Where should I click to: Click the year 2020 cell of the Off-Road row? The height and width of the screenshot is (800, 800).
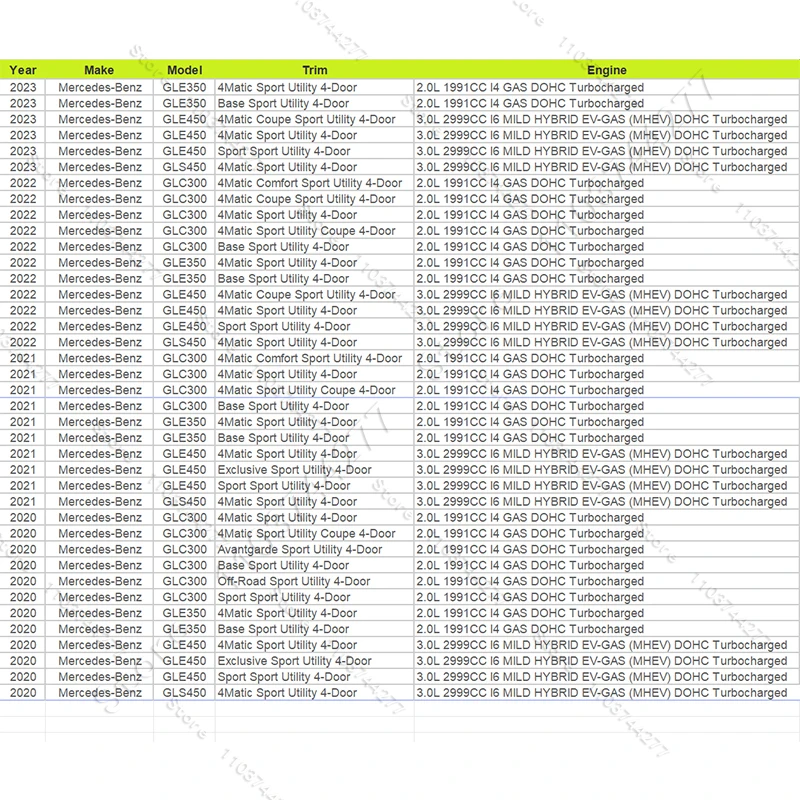tap(23, 581)
